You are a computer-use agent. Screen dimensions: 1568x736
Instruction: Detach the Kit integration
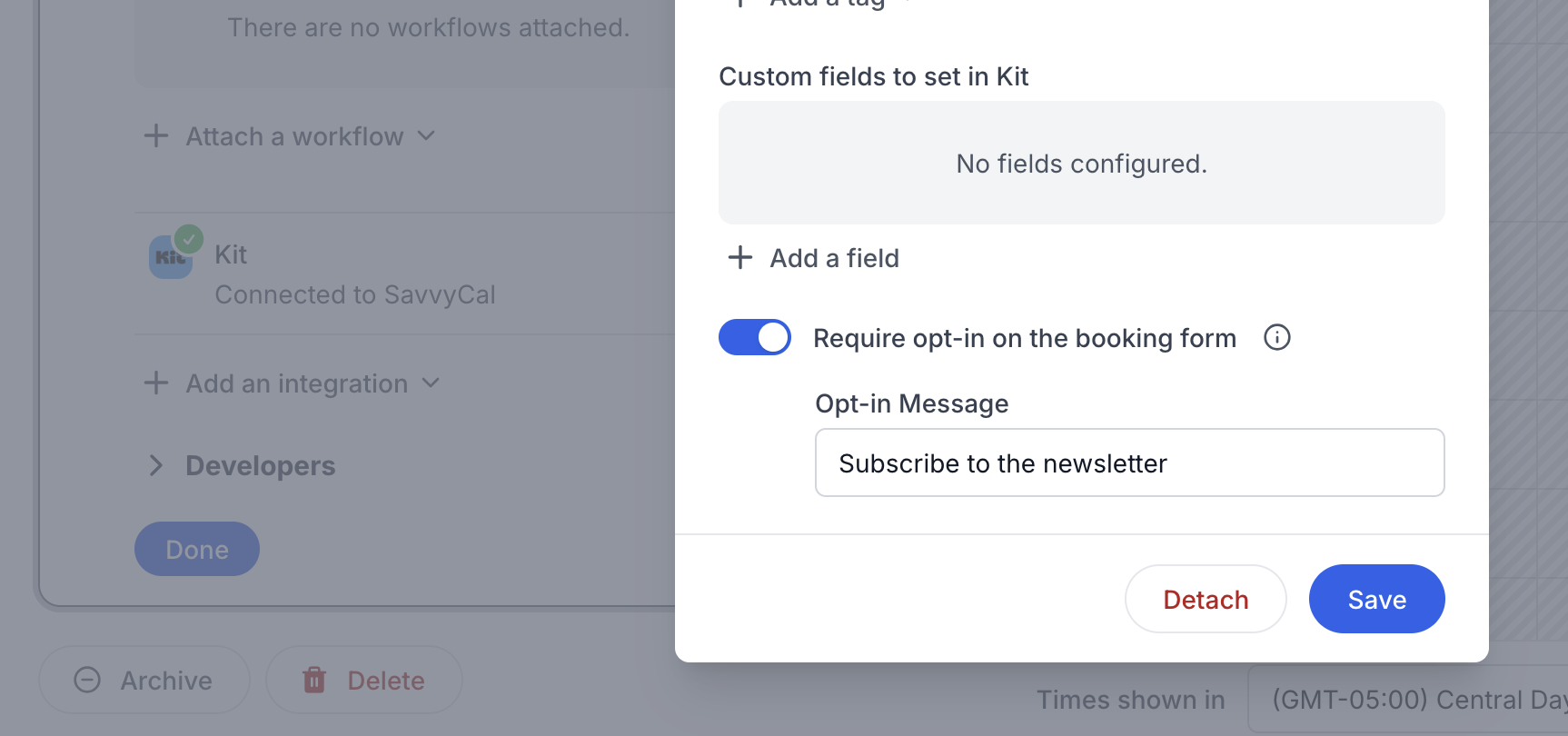coord(1206,600)
